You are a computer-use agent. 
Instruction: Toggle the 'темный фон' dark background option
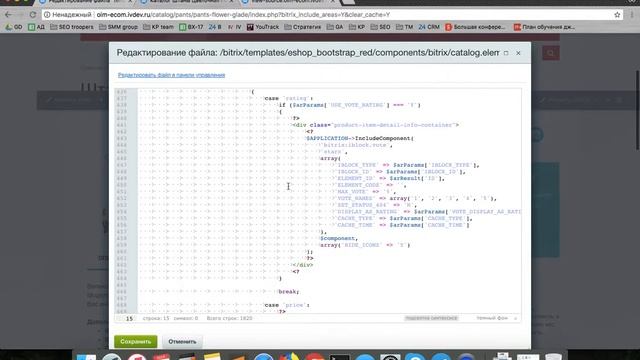(x=492, y=318)
